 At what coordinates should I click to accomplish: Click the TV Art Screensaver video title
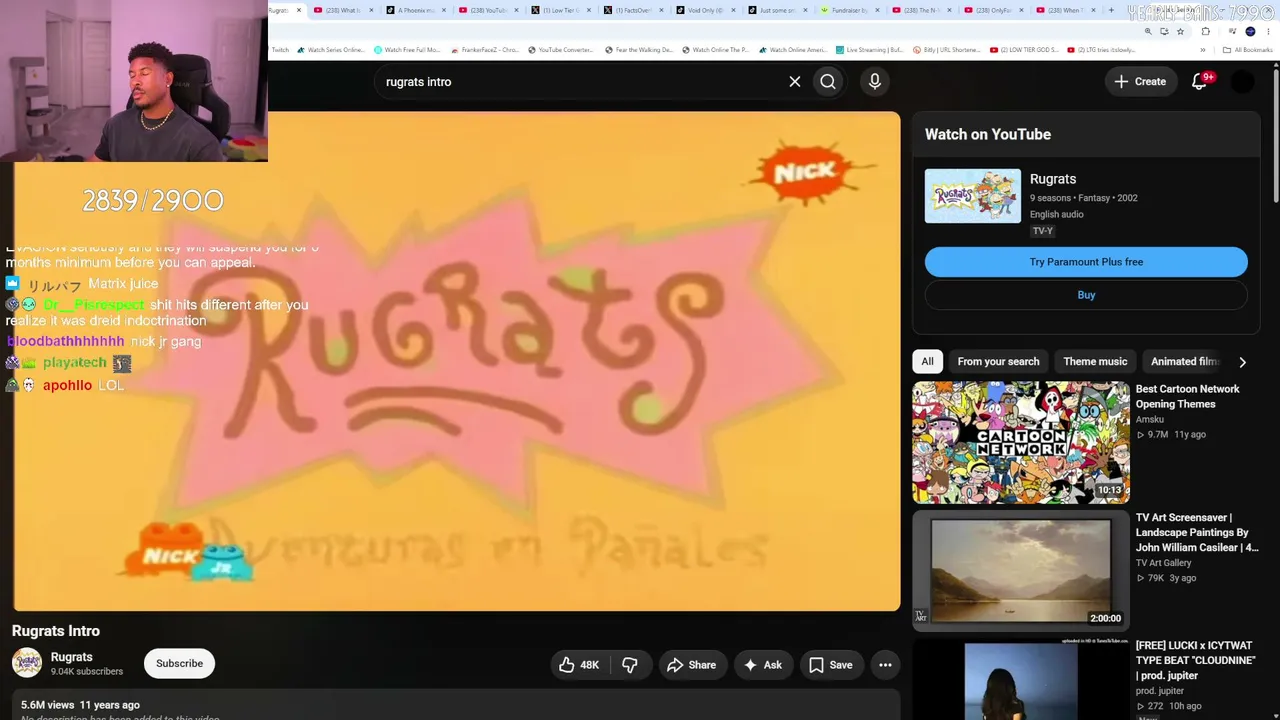tap(1197, 533)
